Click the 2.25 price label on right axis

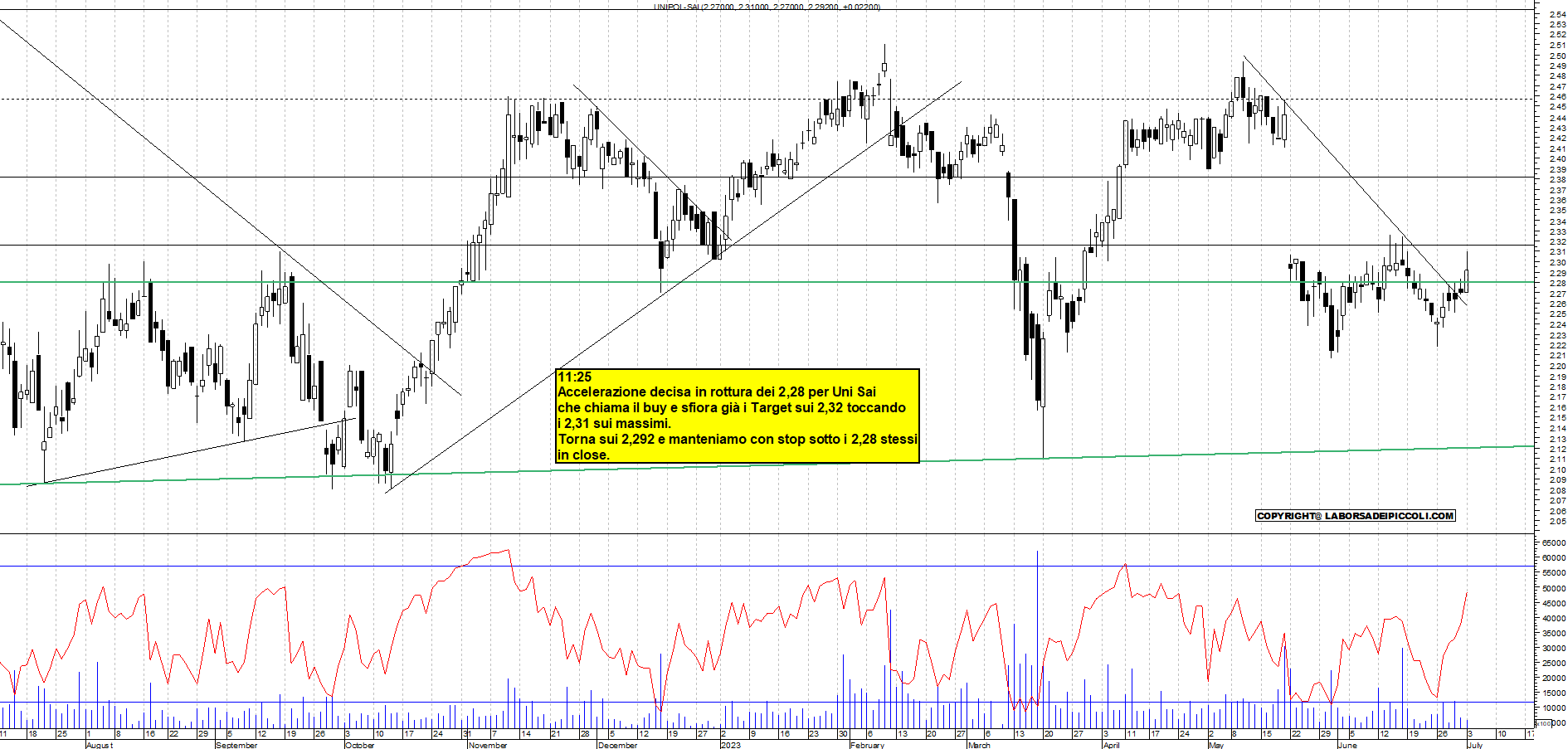coord(1557,314)
